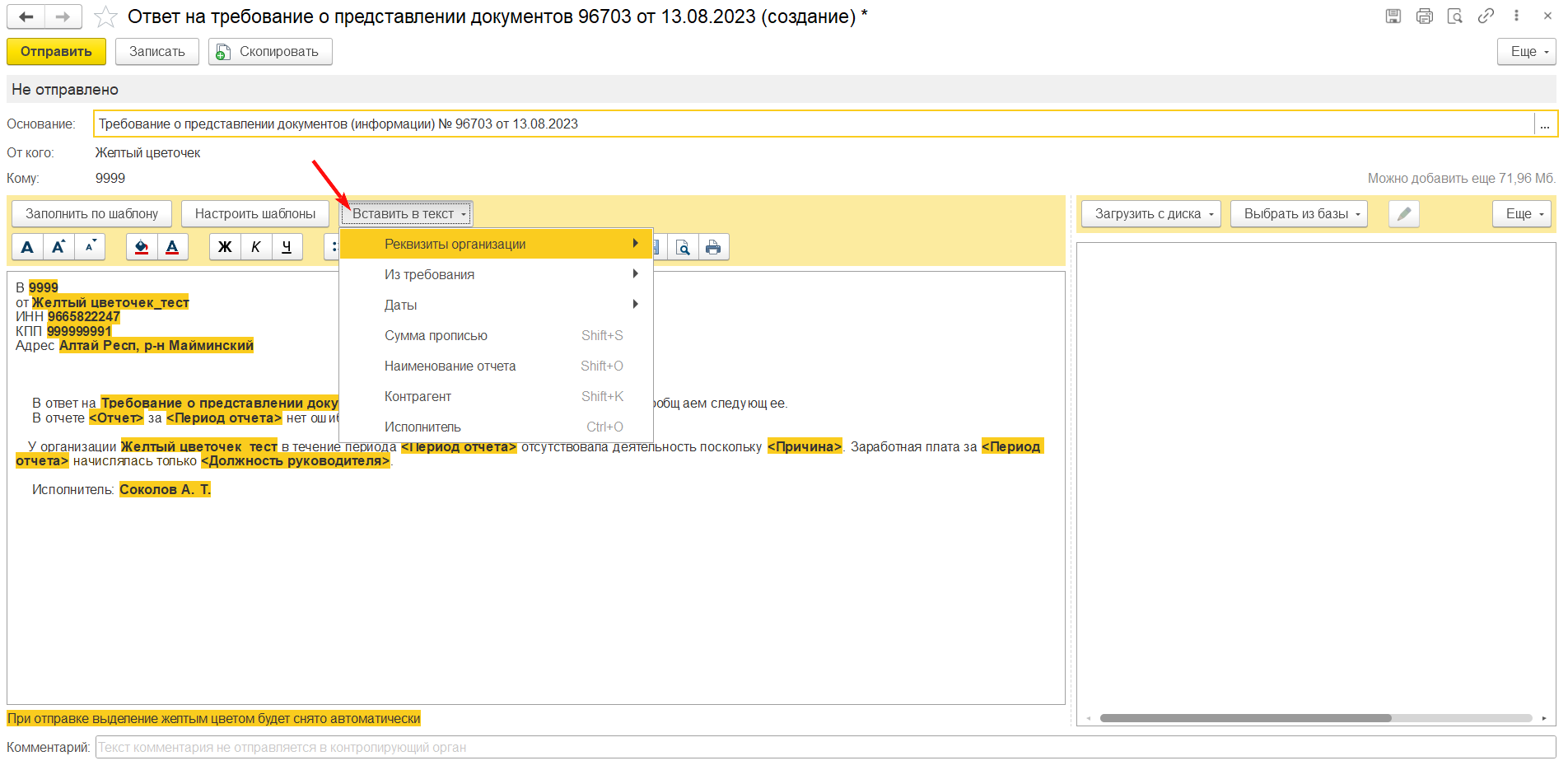Collapse Вставить в текст dropdown
The image size is (1568, 770).
point(406,214)
